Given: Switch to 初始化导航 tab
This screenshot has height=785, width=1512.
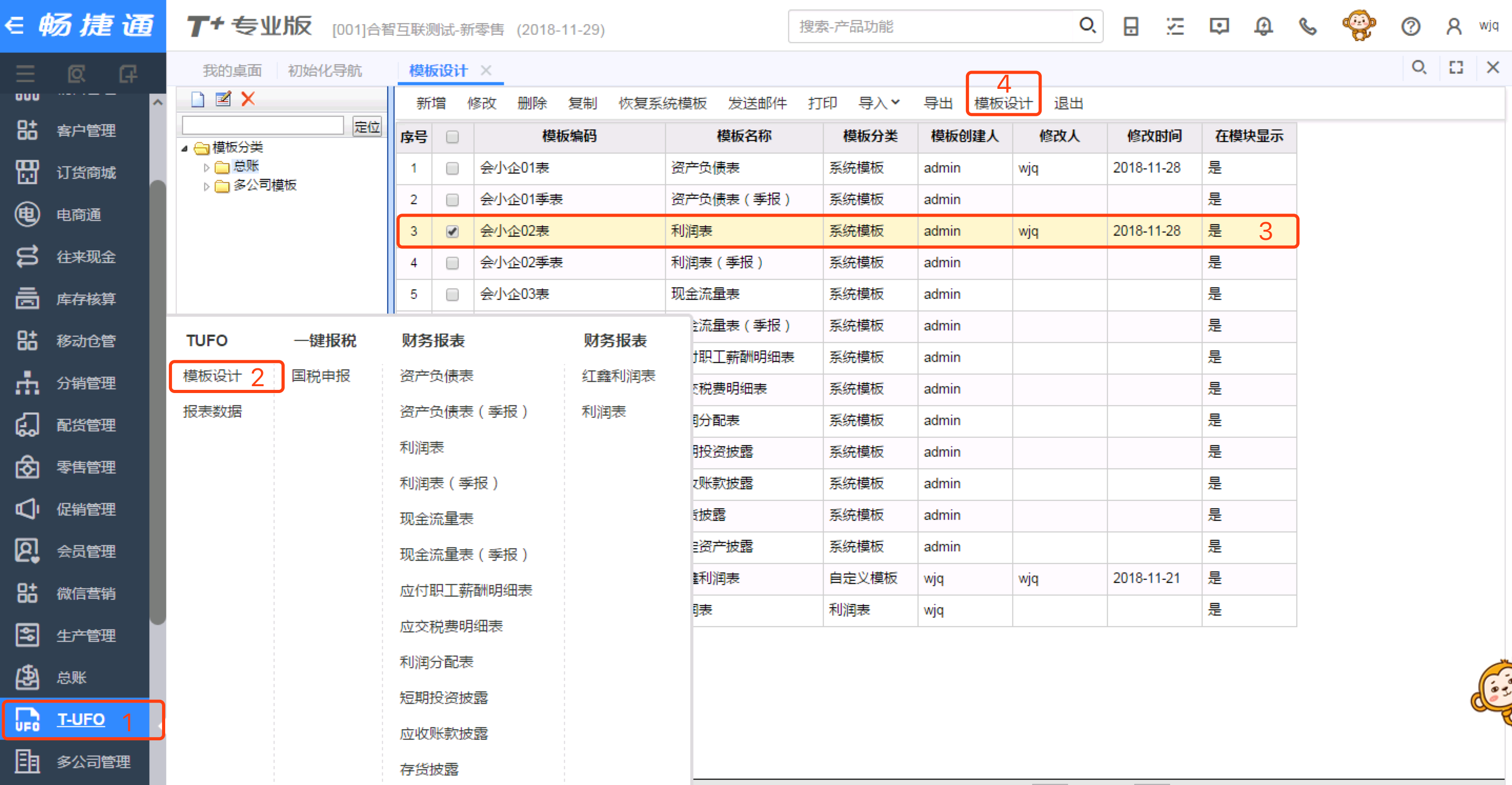Looking at the screenshot, I should click(325, 71).
